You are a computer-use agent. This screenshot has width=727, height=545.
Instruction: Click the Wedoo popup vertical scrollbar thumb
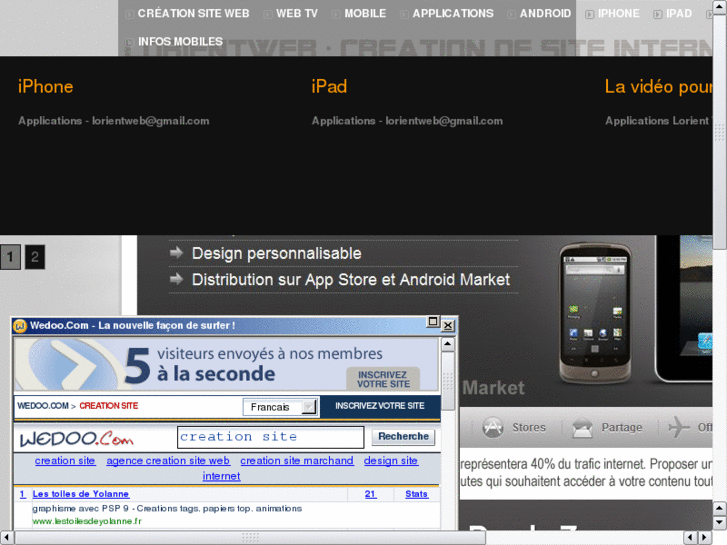click(x=447, y=381)
